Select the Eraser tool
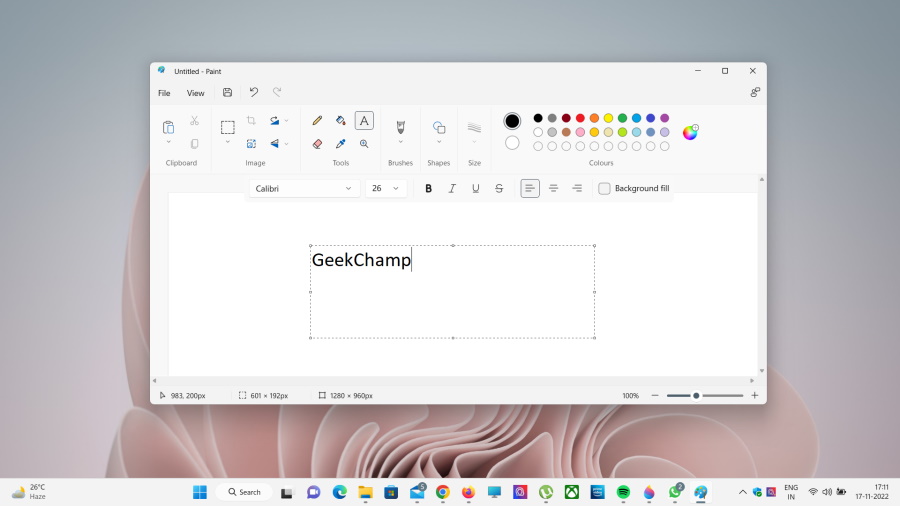Image resolution: width=900 pixels, height=506 pixels. (317, 143)
